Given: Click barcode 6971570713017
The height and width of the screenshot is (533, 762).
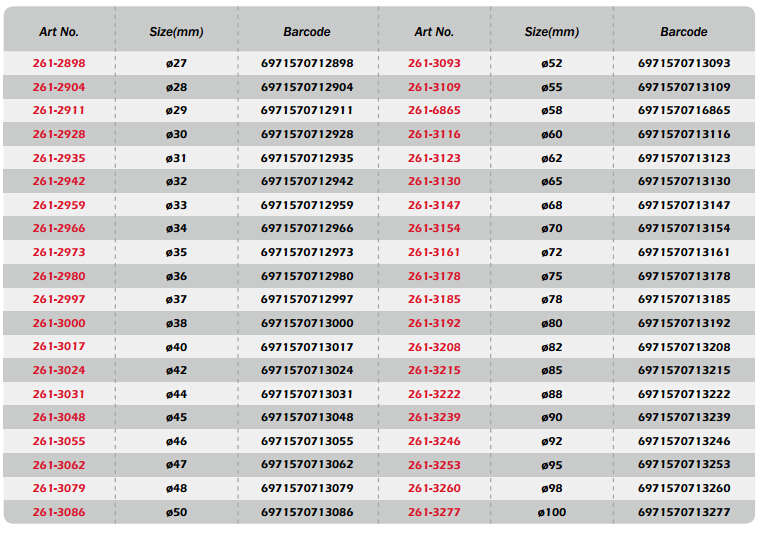Looking at the screenshot, I should pos(307,347).
